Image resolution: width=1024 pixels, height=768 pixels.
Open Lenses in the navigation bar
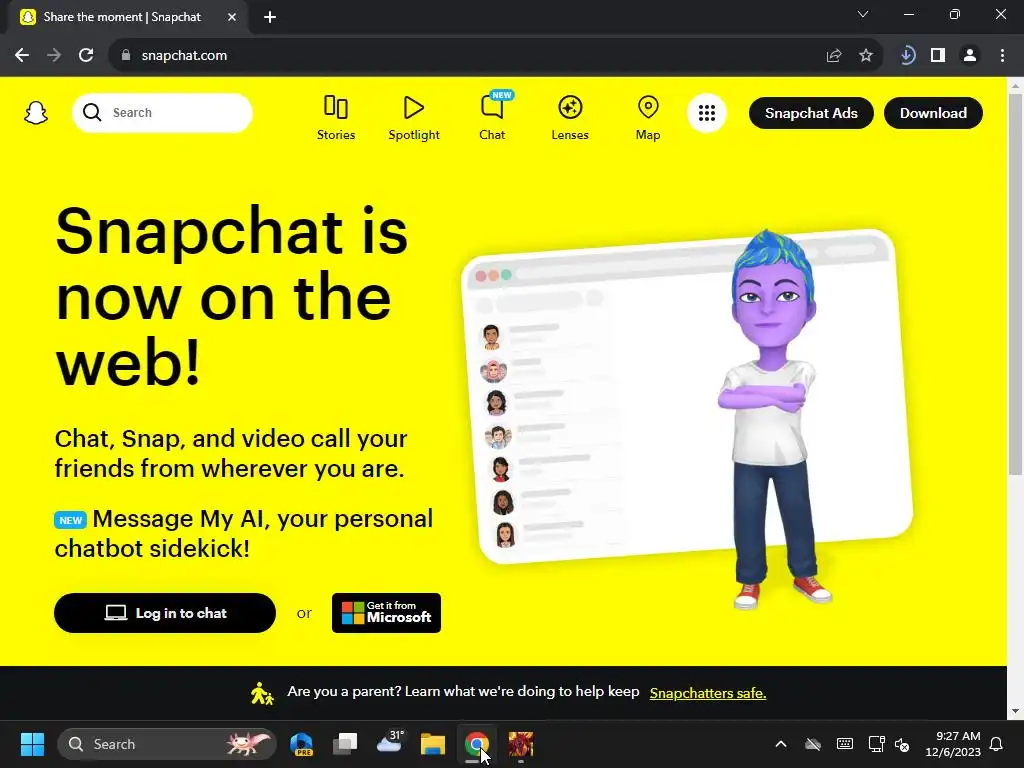(x=570, y=118)
